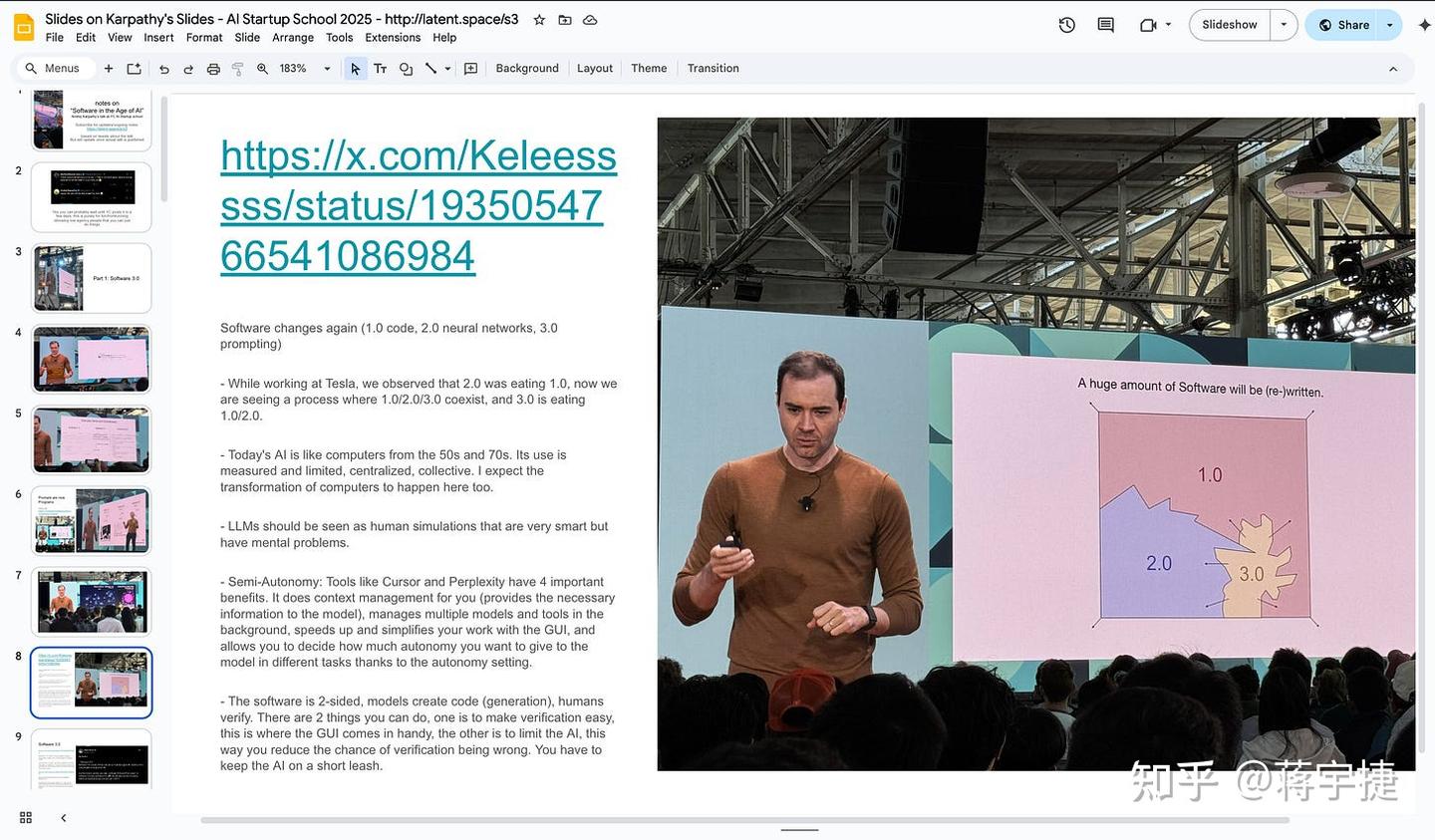The width and height of the screenshot is (1435, 840).
Task: Open the Insert menu
Action: [x=158, y=37]
